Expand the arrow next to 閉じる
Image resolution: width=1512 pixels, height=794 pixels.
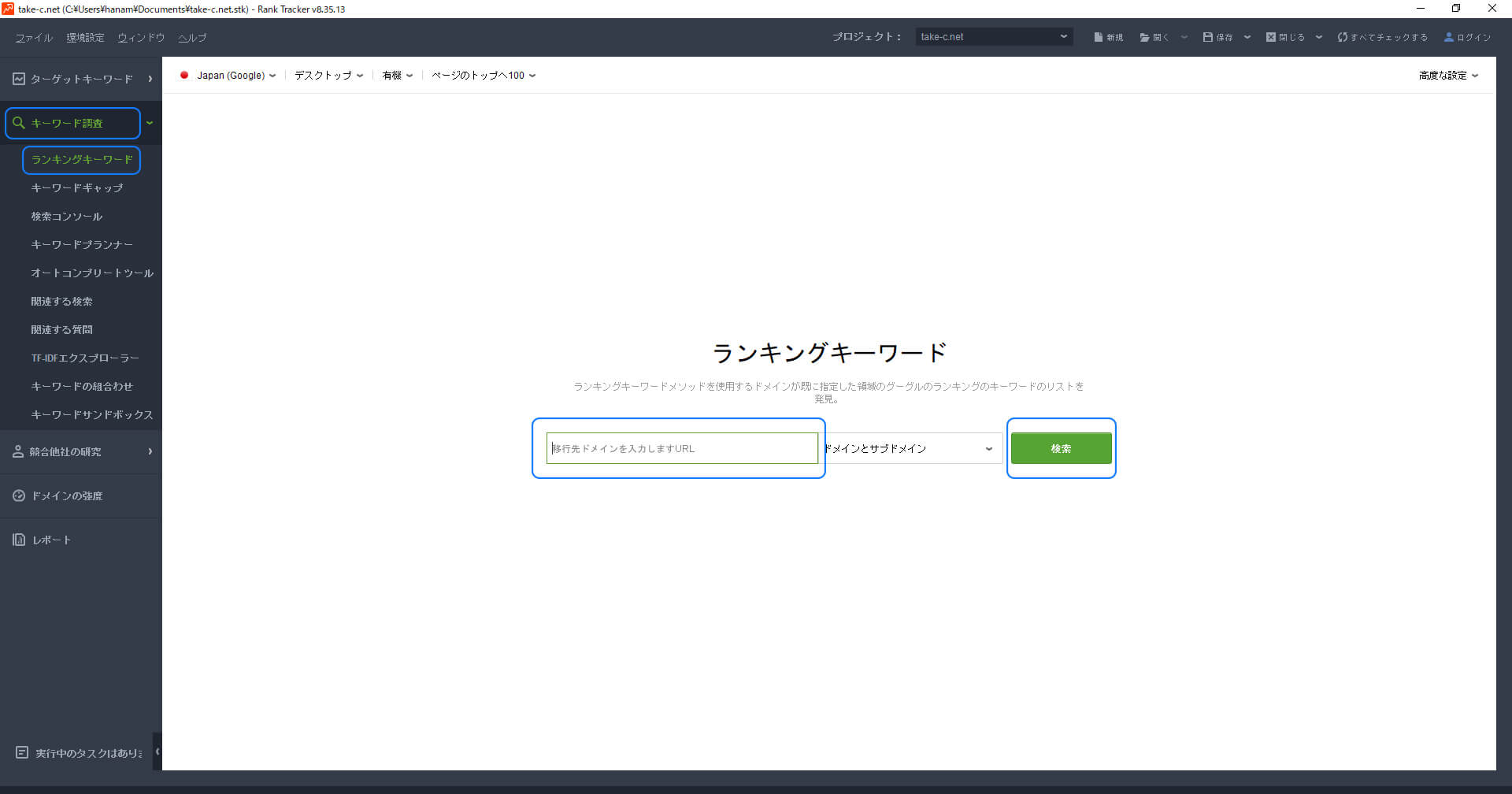(1319, 37)
